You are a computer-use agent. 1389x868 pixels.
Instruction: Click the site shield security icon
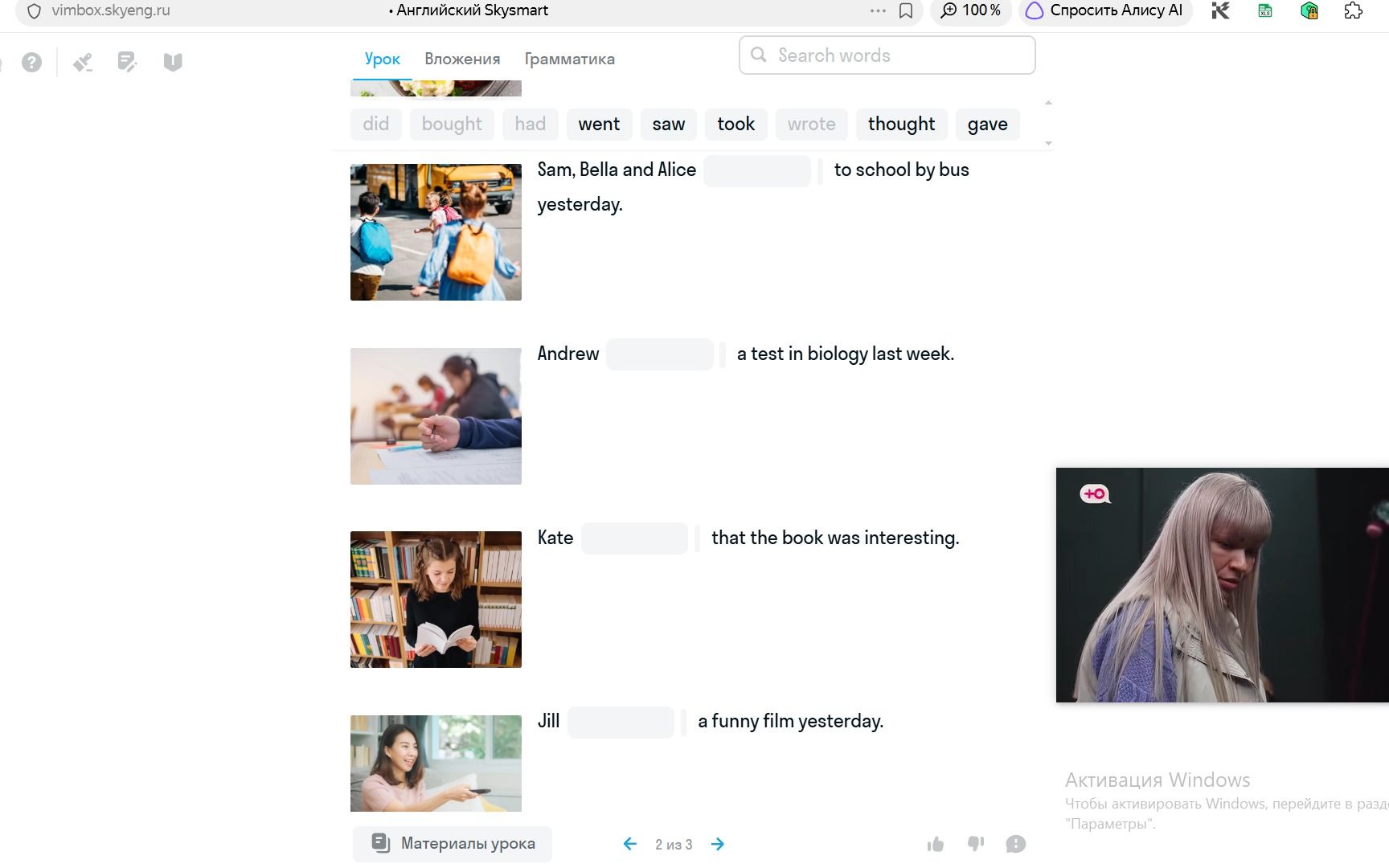pos(34,11)
